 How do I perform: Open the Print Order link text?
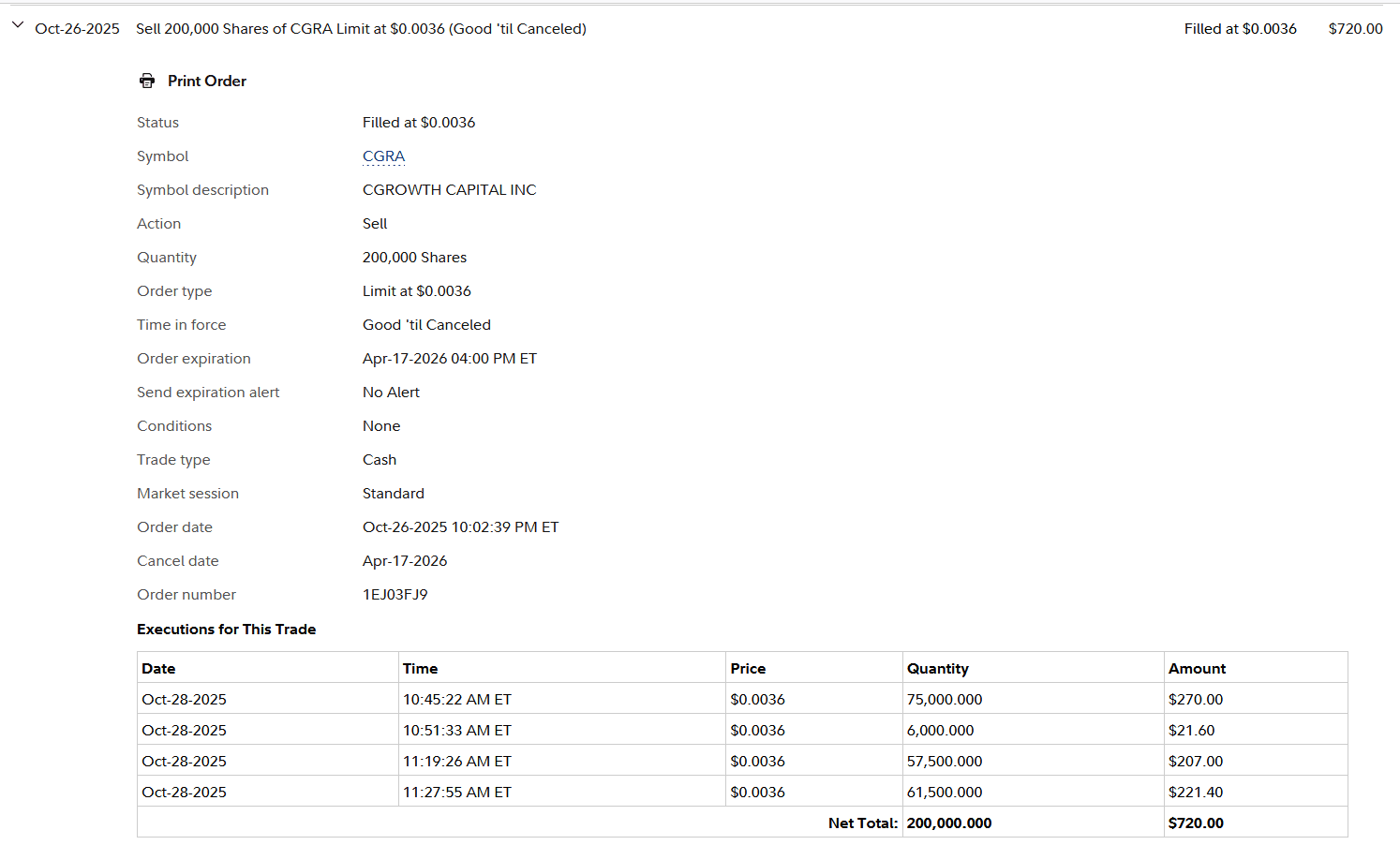click(207, 81)
